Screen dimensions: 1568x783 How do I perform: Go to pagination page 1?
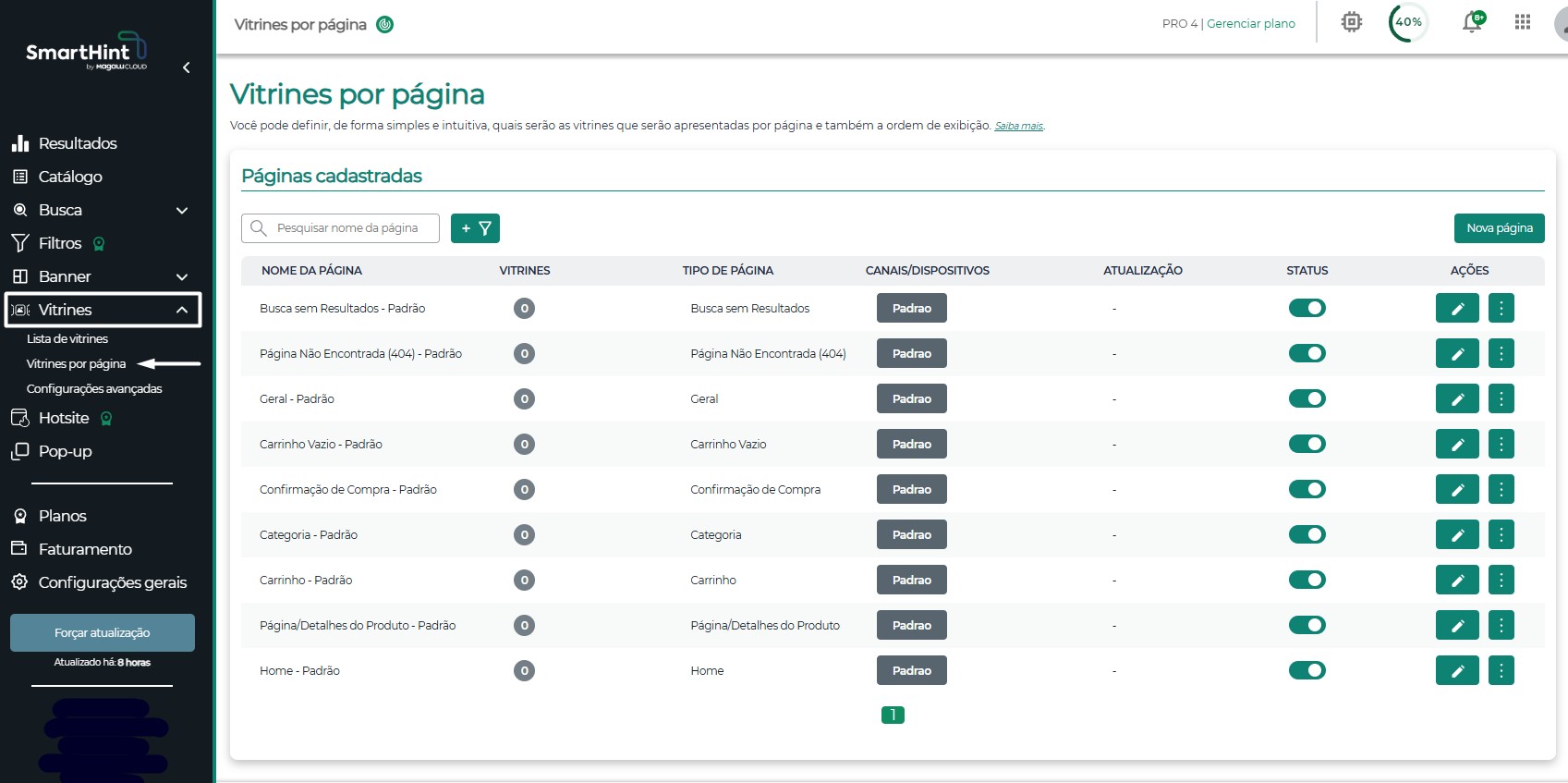[893, 715]
